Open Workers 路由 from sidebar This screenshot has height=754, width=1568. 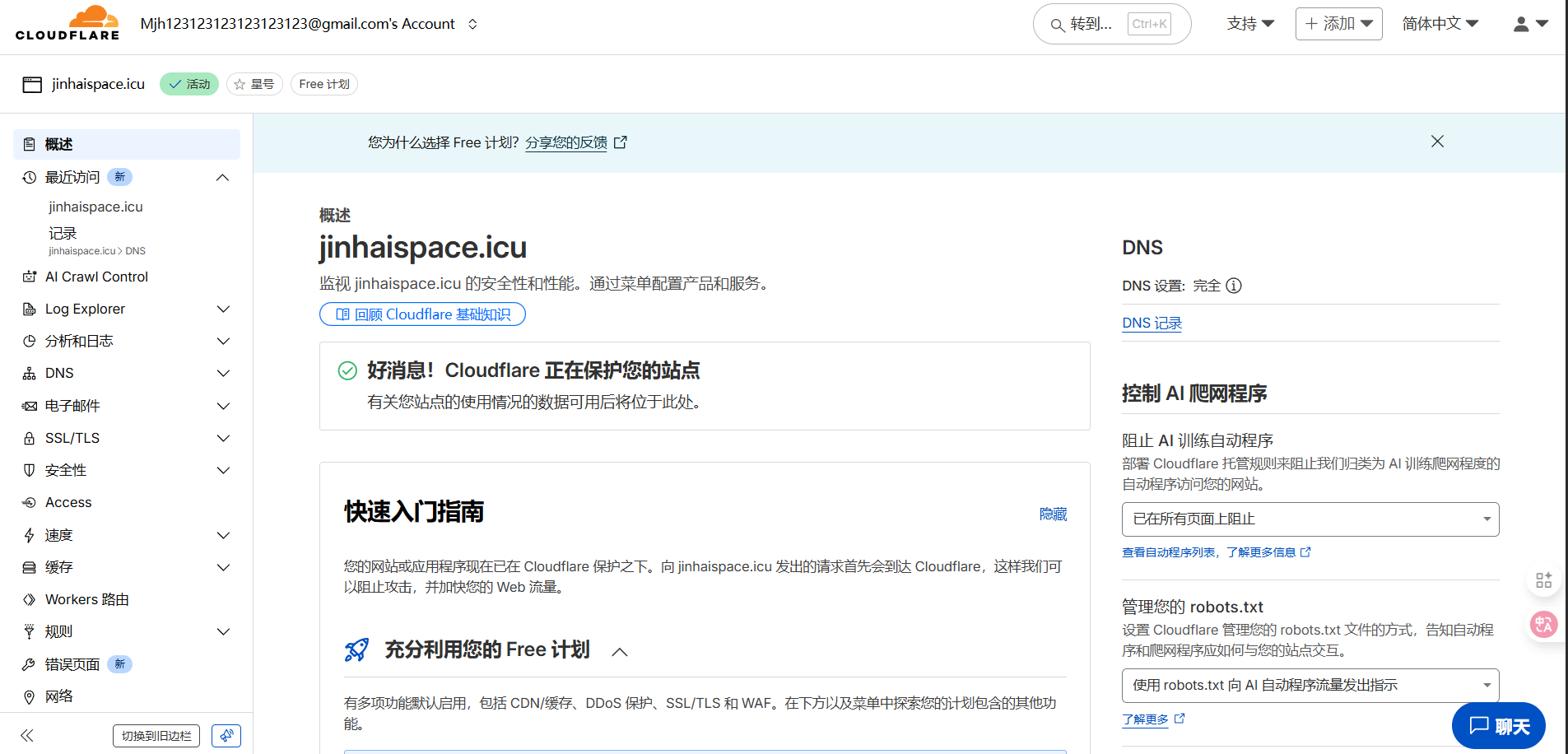tap(86, 599)
